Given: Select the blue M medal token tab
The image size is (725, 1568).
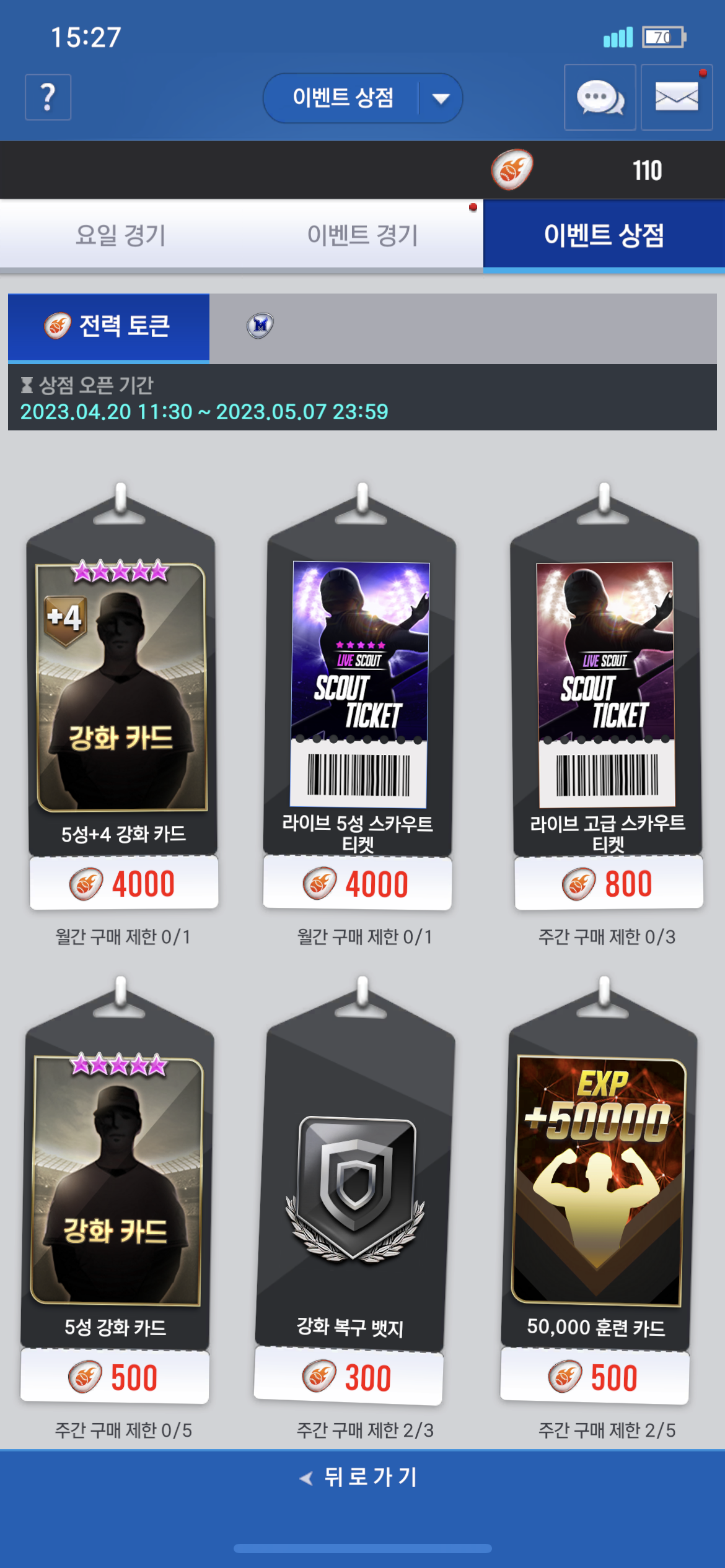Looking at the screenshot, I should pos(260,325).
